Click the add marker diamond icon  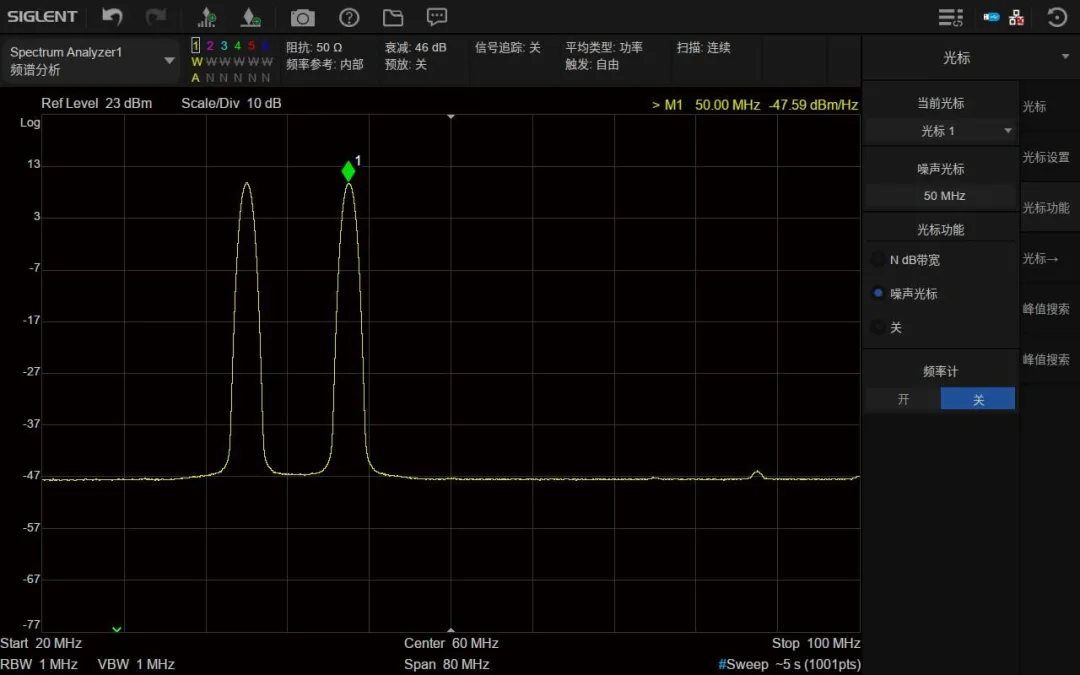coord(251,17)
